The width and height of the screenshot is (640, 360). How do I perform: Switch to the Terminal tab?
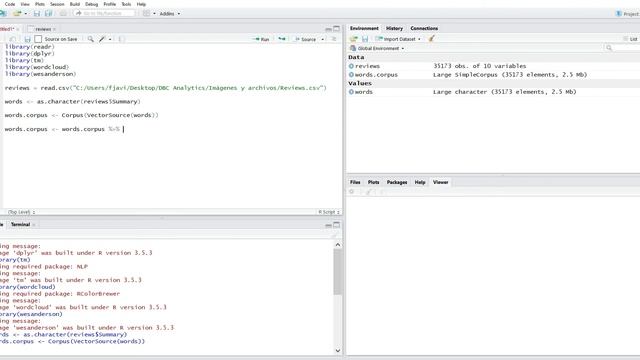tap(20, 224)
